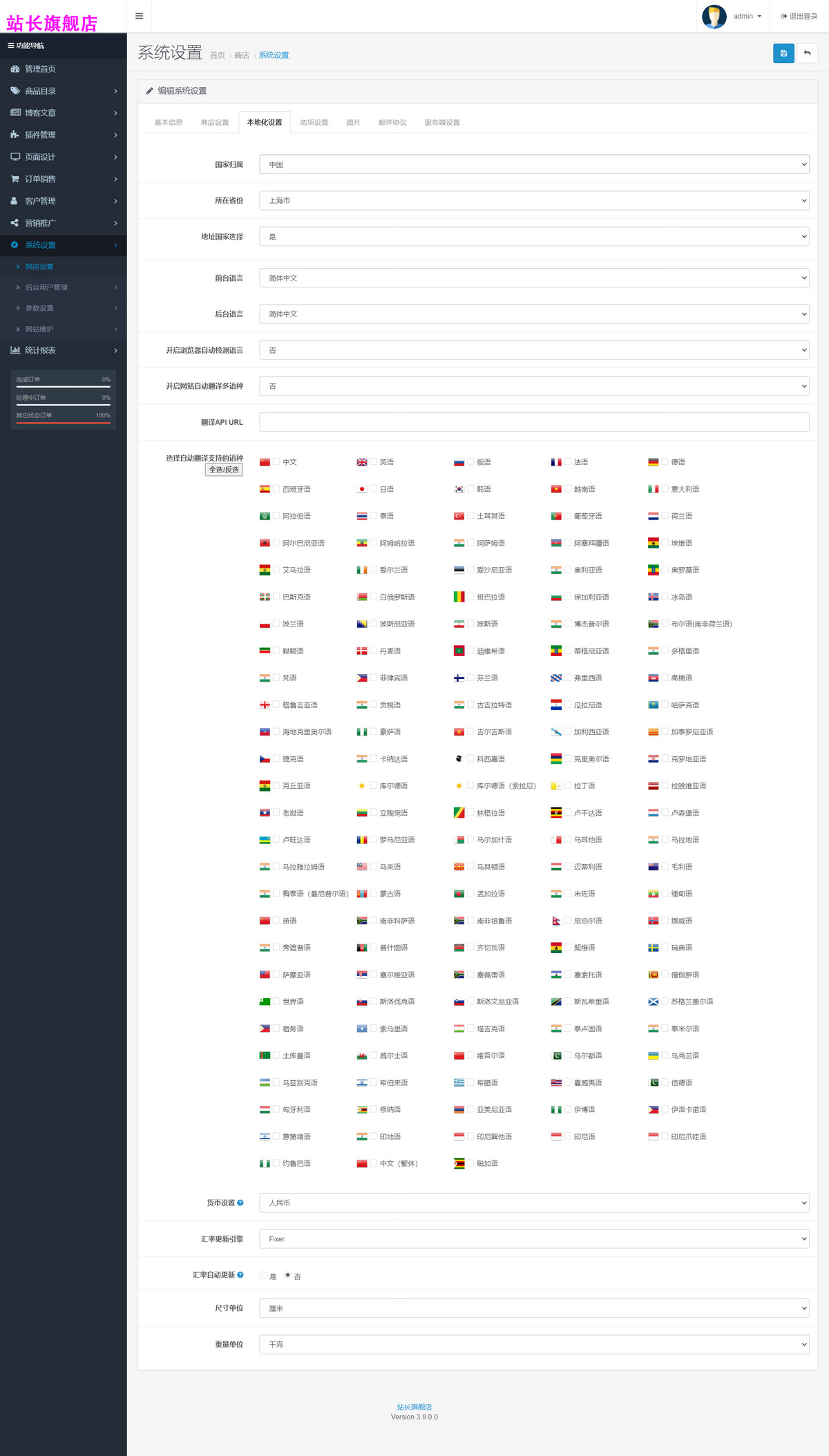The image size is (829, 1456).
Task: Switch to the 商店设置 tab
Action: (x=215, y=122)
